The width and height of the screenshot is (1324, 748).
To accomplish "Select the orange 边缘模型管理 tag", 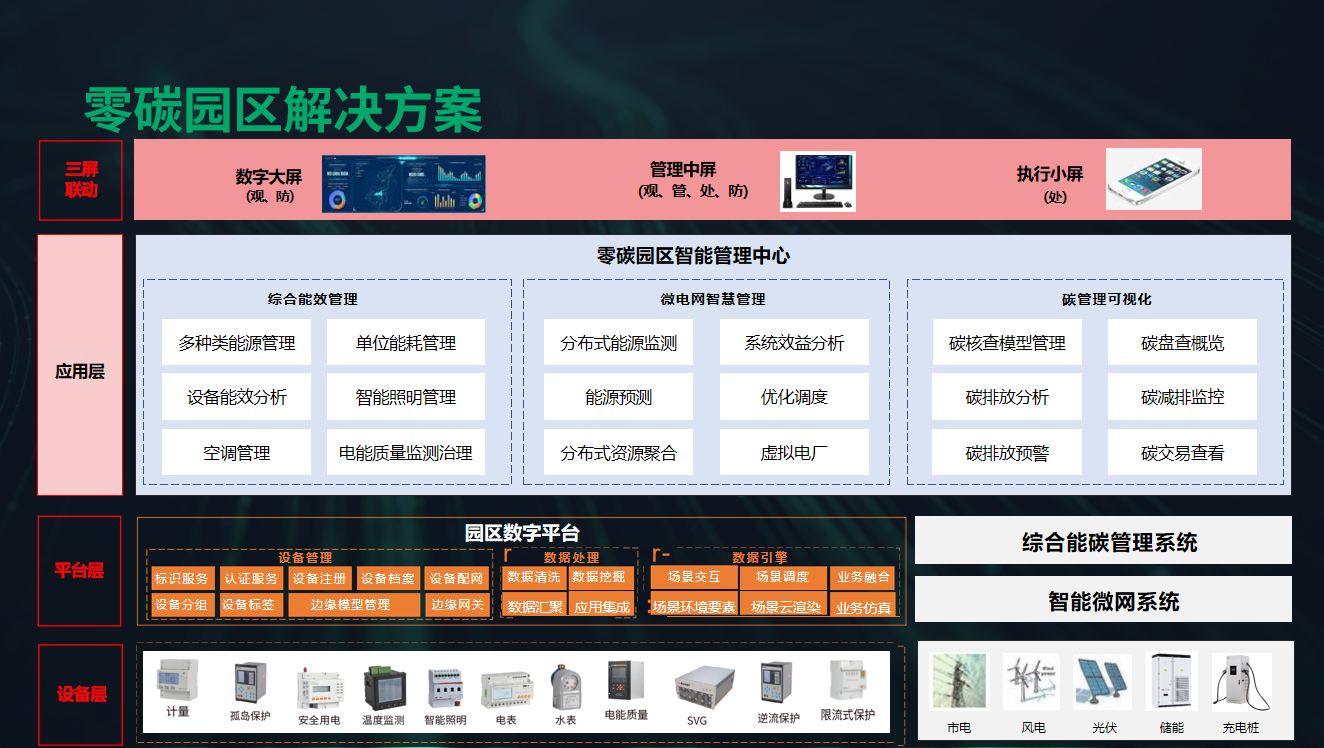I will point(354,605).
